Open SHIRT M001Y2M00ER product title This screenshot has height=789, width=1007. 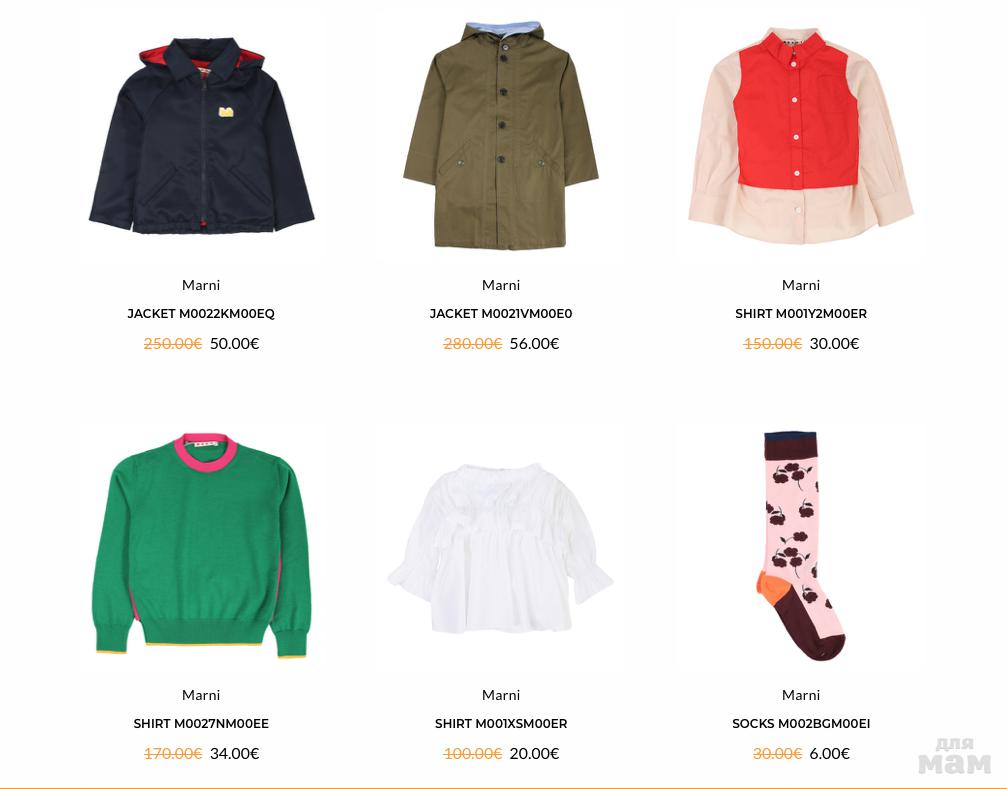801,314
